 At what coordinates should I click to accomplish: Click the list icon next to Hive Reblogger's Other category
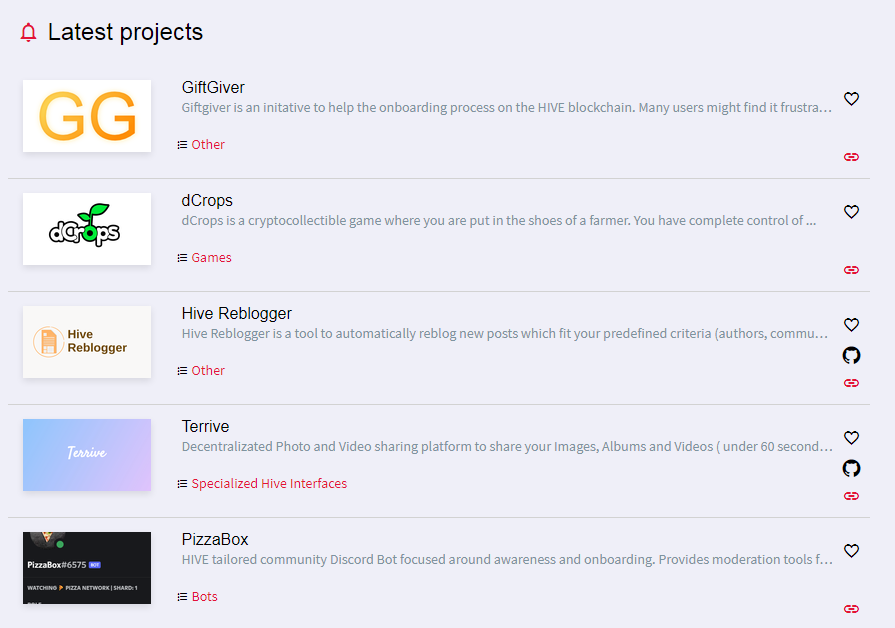[182, 371]
